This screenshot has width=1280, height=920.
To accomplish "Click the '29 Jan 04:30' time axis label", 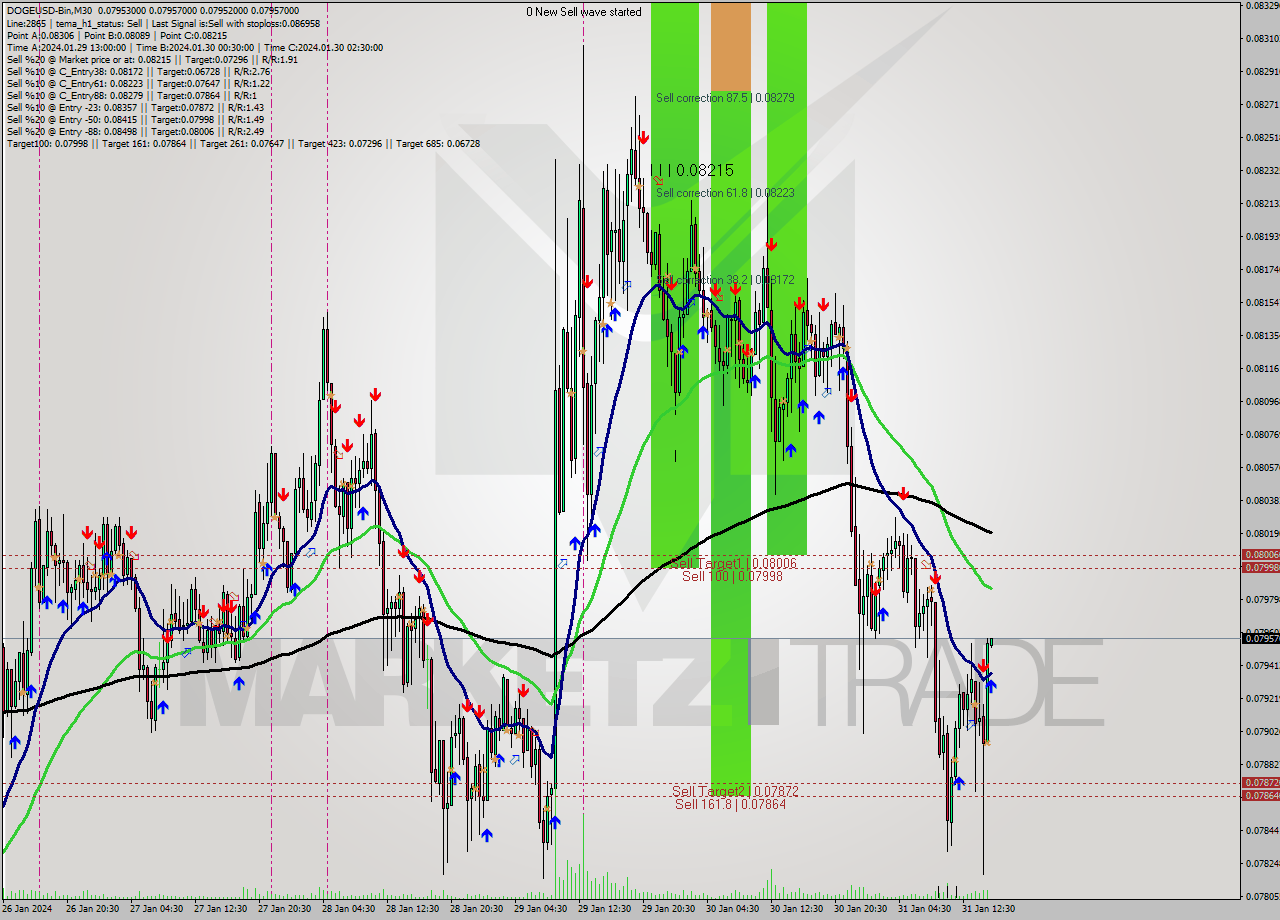I will point(540,909).
